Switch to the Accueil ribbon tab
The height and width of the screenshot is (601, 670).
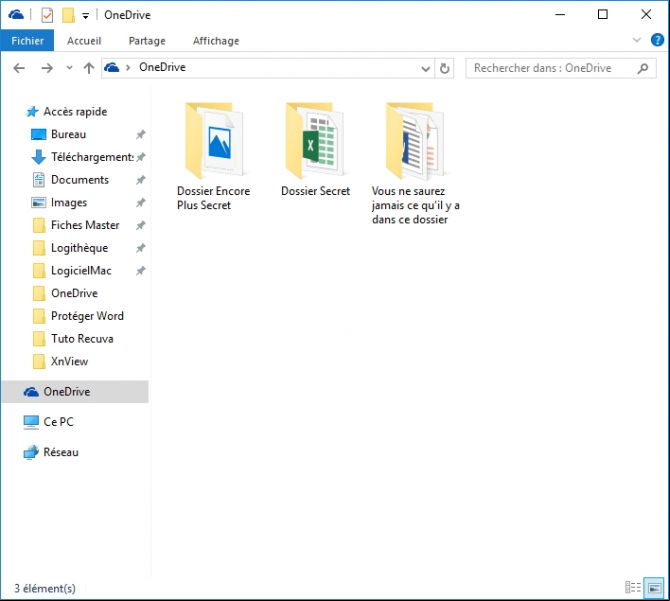[84, 41]
